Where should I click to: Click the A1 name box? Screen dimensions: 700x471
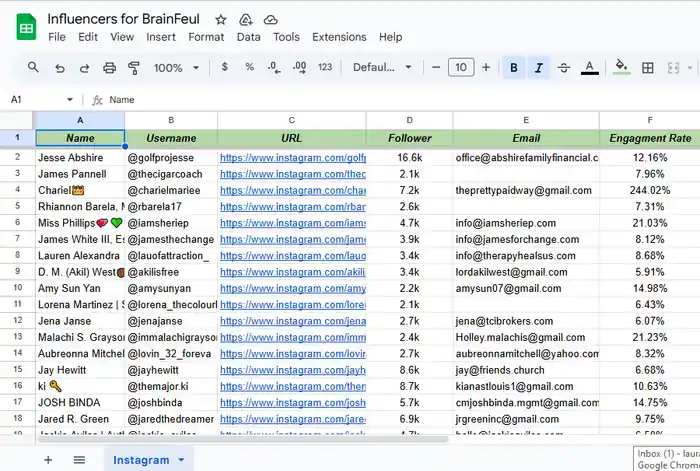(x=36, y=100)
